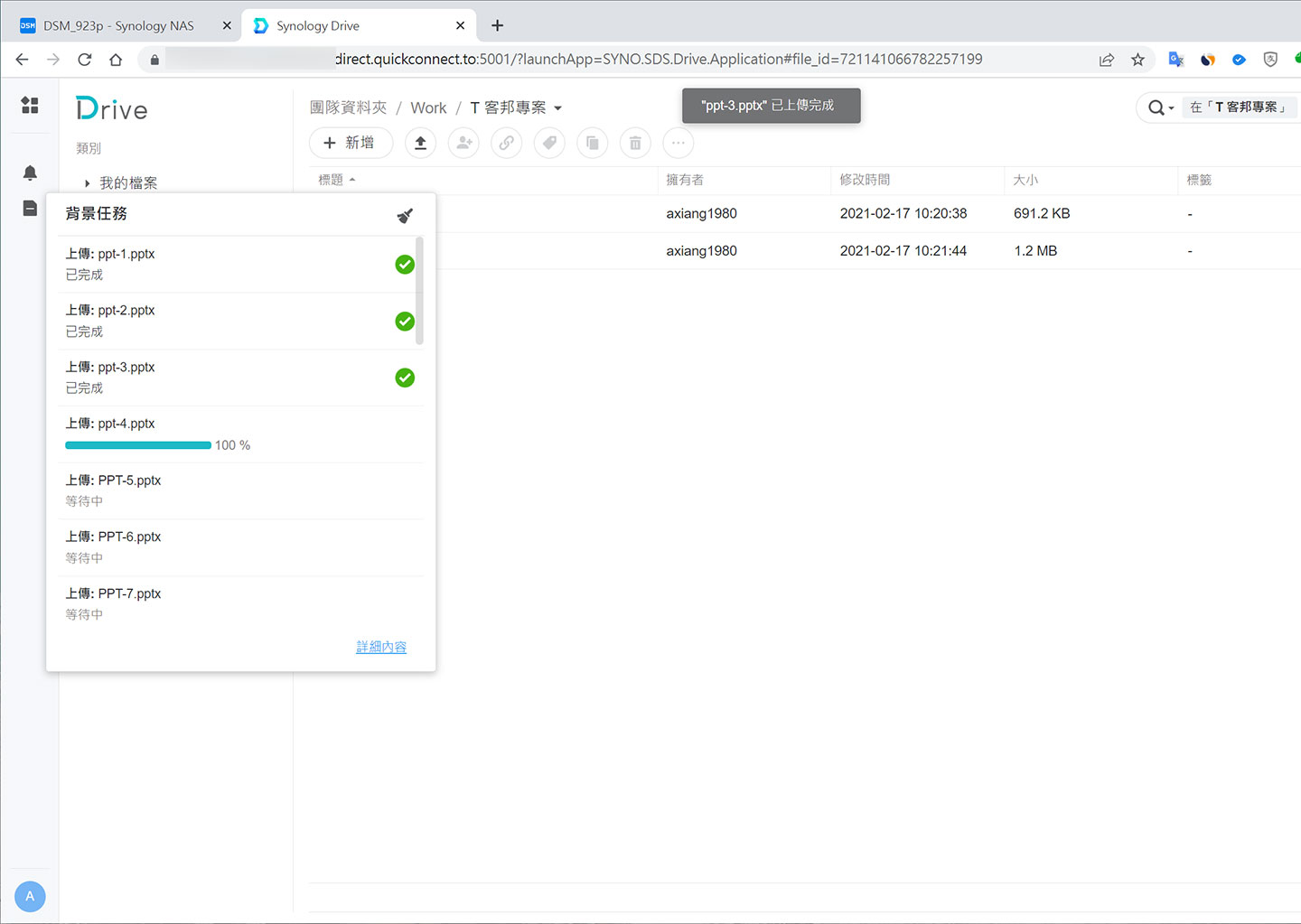Open the 詳細內容 details link
Screen dimensions: 1301x924
point(381,647)
